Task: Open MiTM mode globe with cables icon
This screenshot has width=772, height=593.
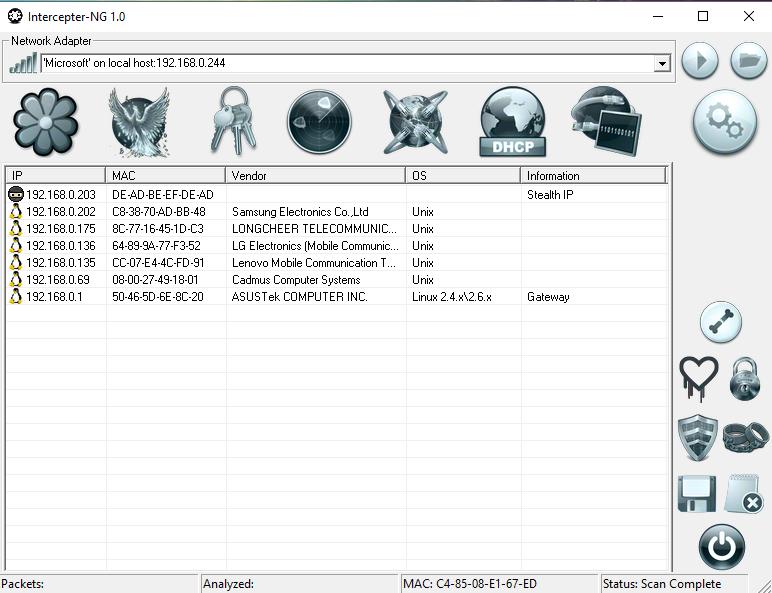Action: coord(416,122)
